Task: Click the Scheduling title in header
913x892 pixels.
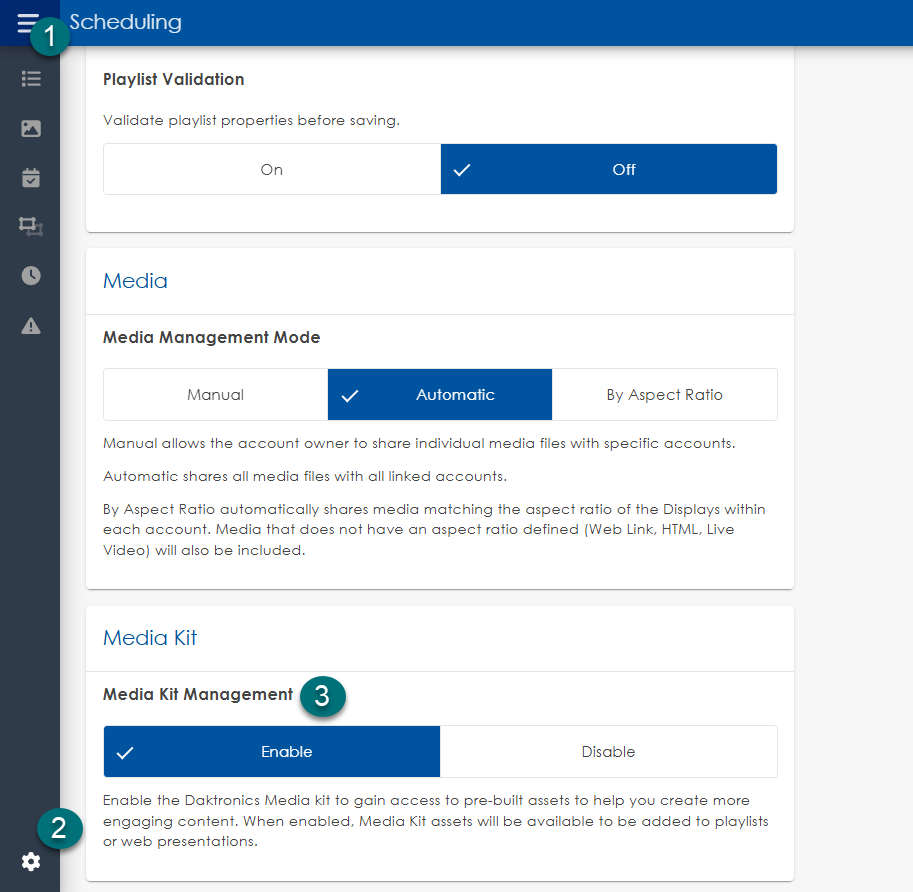Action: tap(126, 22)
